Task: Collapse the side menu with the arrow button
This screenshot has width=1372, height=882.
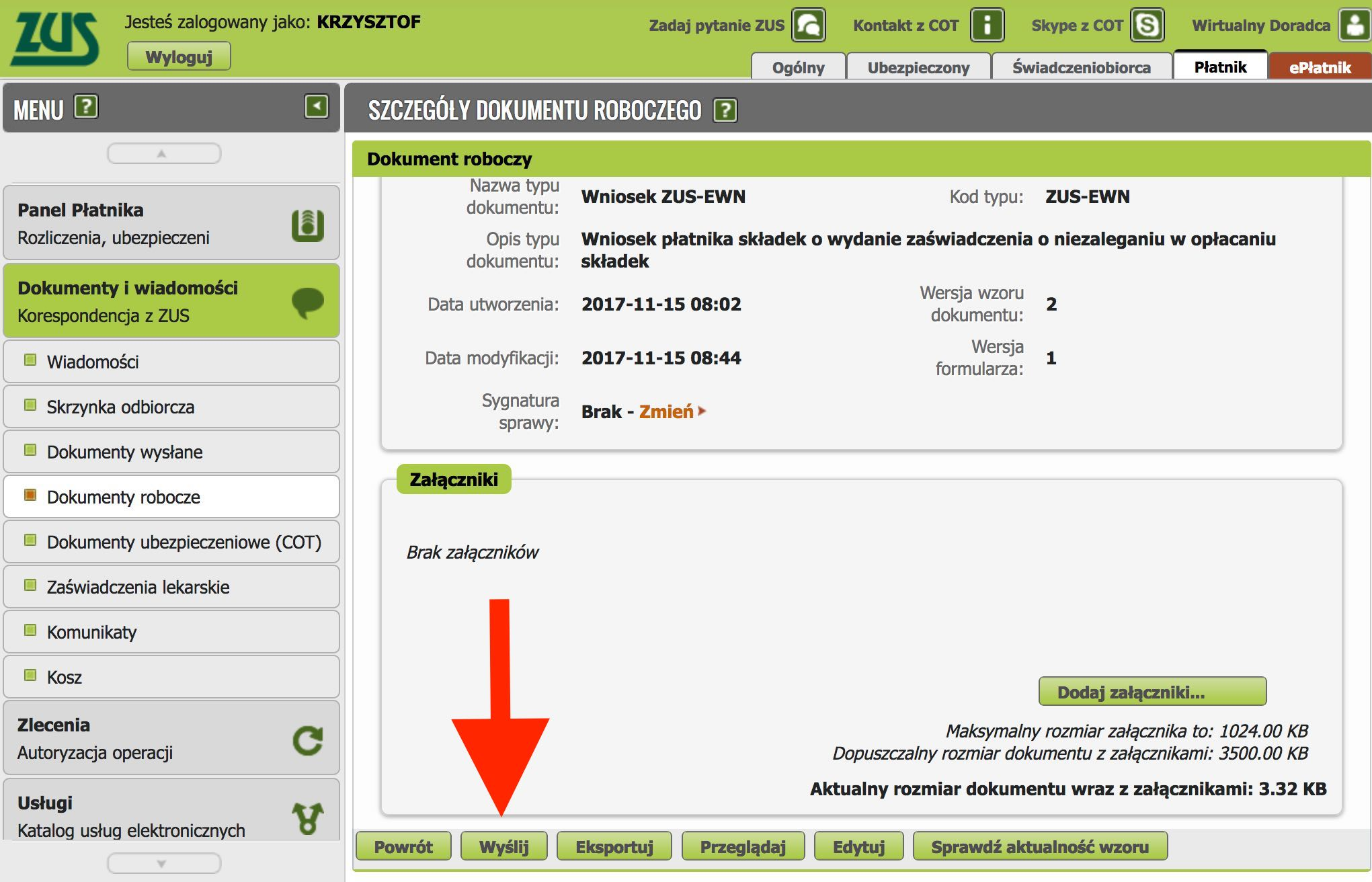Action: [317, 106]
